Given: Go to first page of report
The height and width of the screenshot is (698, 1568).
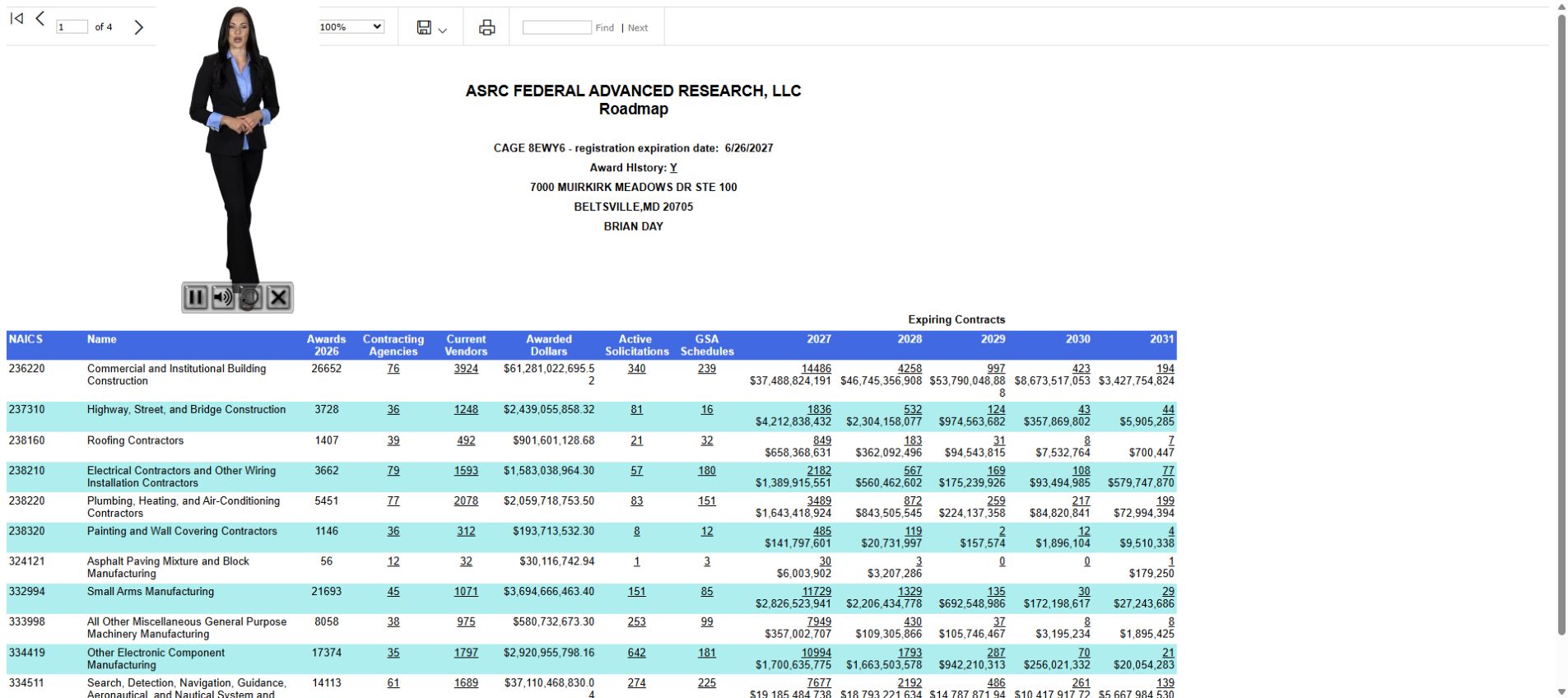Looking at the screenshot, I should click(x=16, y=18).
